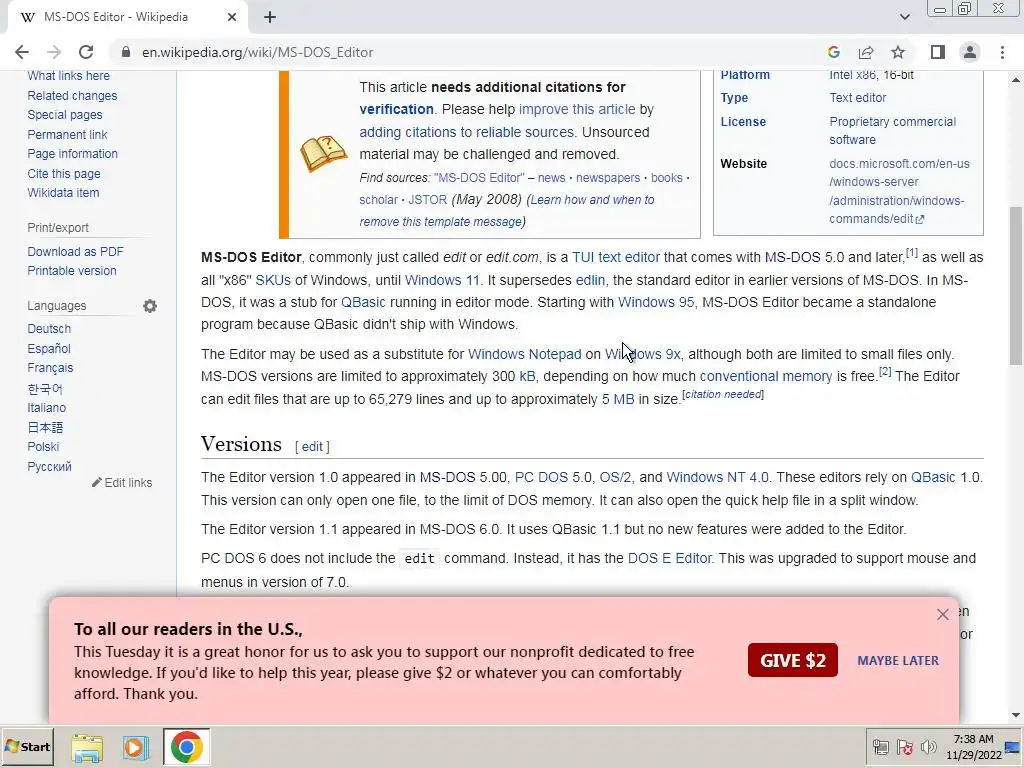
Task: Click the Google icon in the address bar
Action: tap(833, 52)
